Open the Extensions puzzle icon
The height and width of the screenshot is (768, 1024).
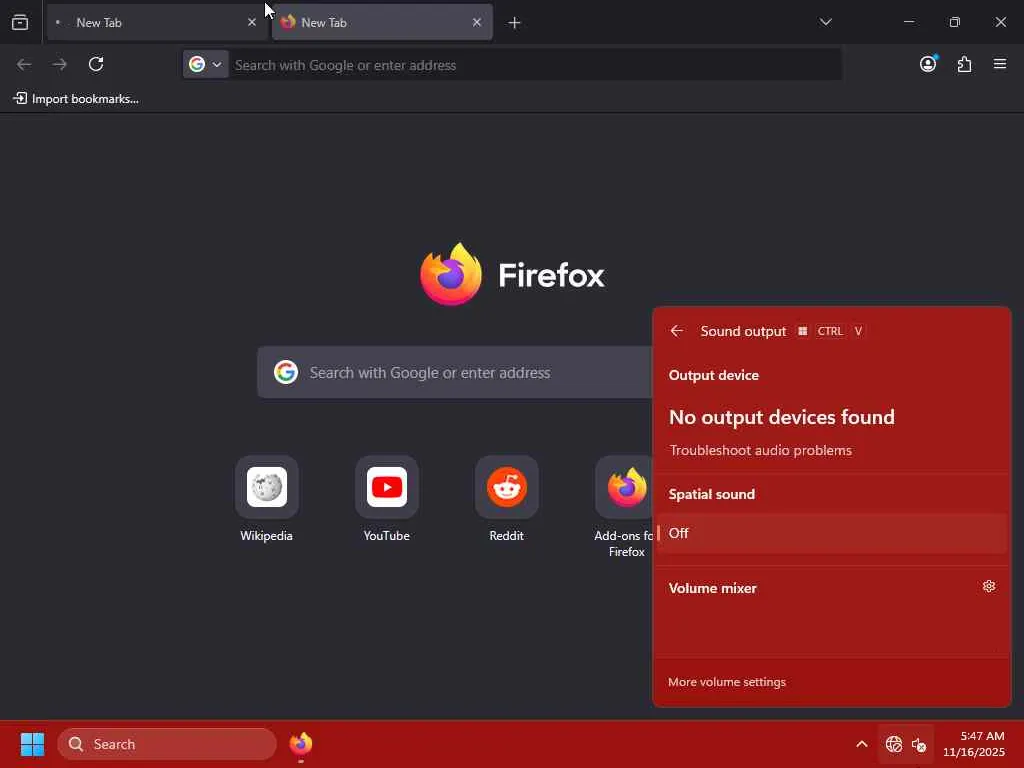[965, 64]
